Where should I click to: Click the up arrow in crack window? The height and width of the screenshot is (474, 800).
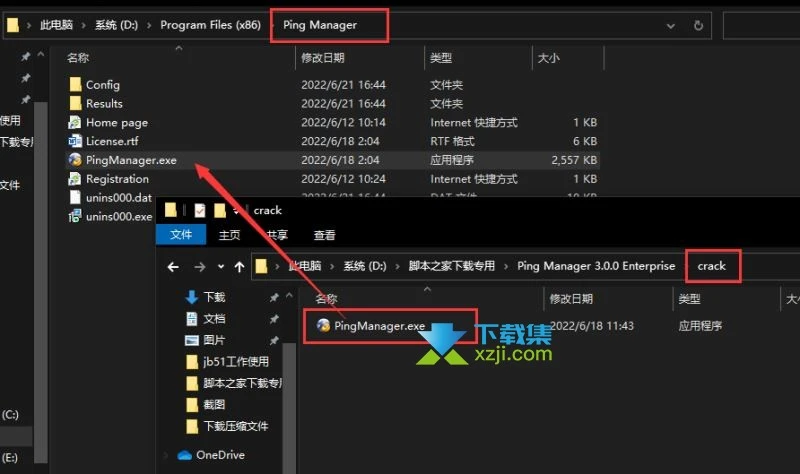point(239,266)
